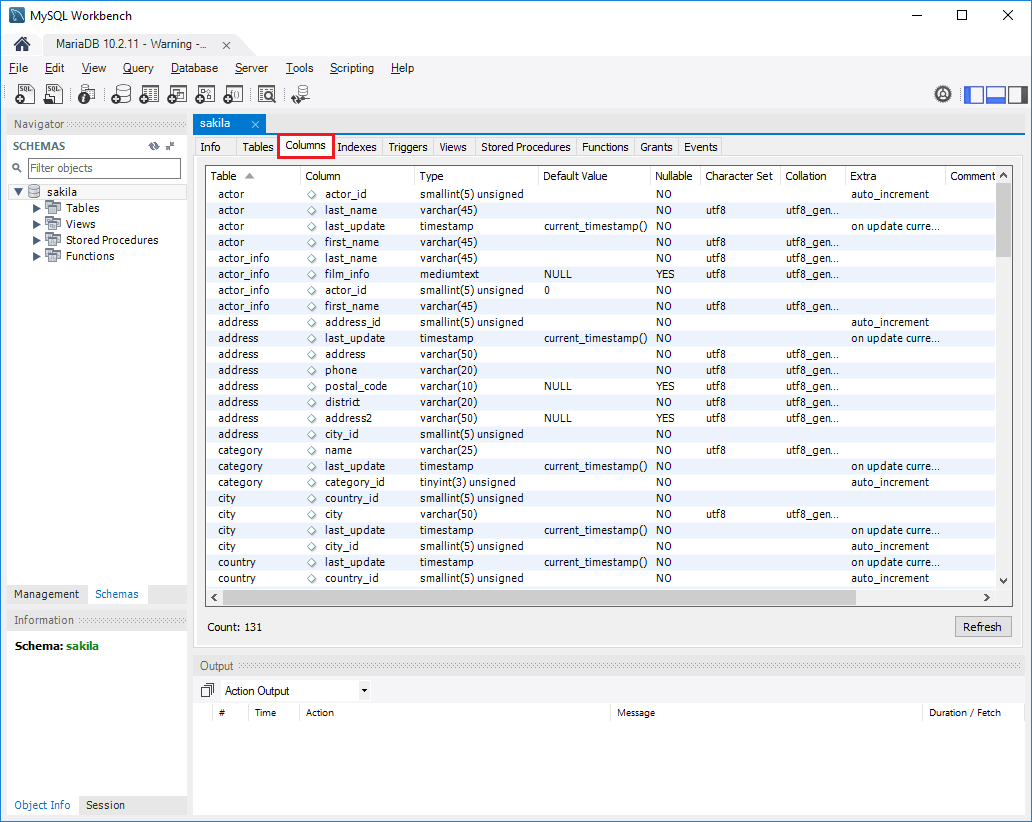Switch to the Indexes tab

point(357,147)
